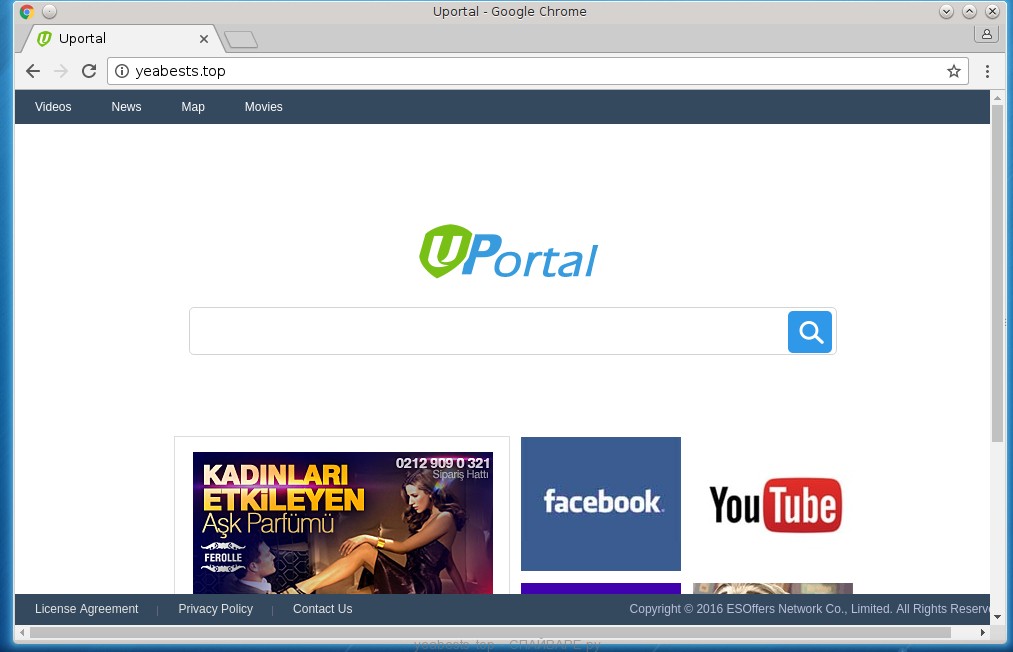Reload the page with the refresh icon
The width and height of the screenshot is (1013, 652).
[x=89, y=71]
